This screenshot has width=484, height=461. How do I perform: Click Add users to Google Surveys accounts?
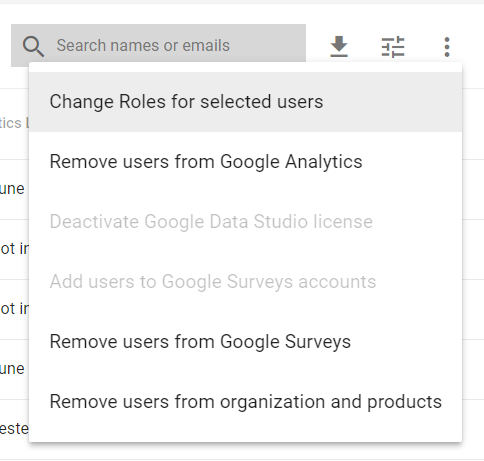tap(245, 282)
